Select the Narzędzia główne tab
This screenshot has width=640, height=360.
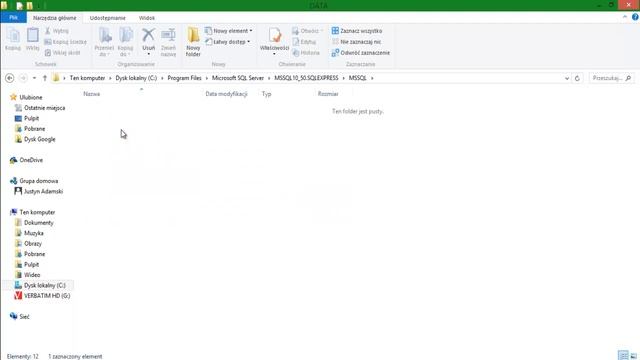pyautogui.click(x=55, y=18)
